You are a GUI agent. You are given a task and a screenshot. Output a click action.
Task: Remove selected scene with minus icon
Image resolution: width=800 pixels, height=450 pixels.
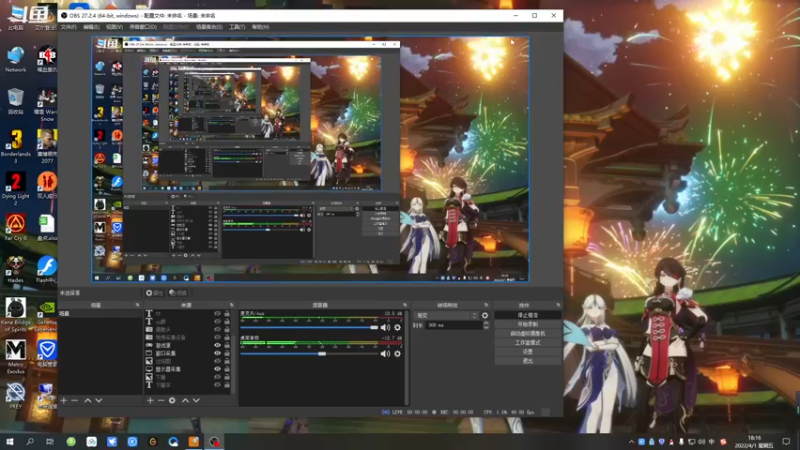pos(74,401)
